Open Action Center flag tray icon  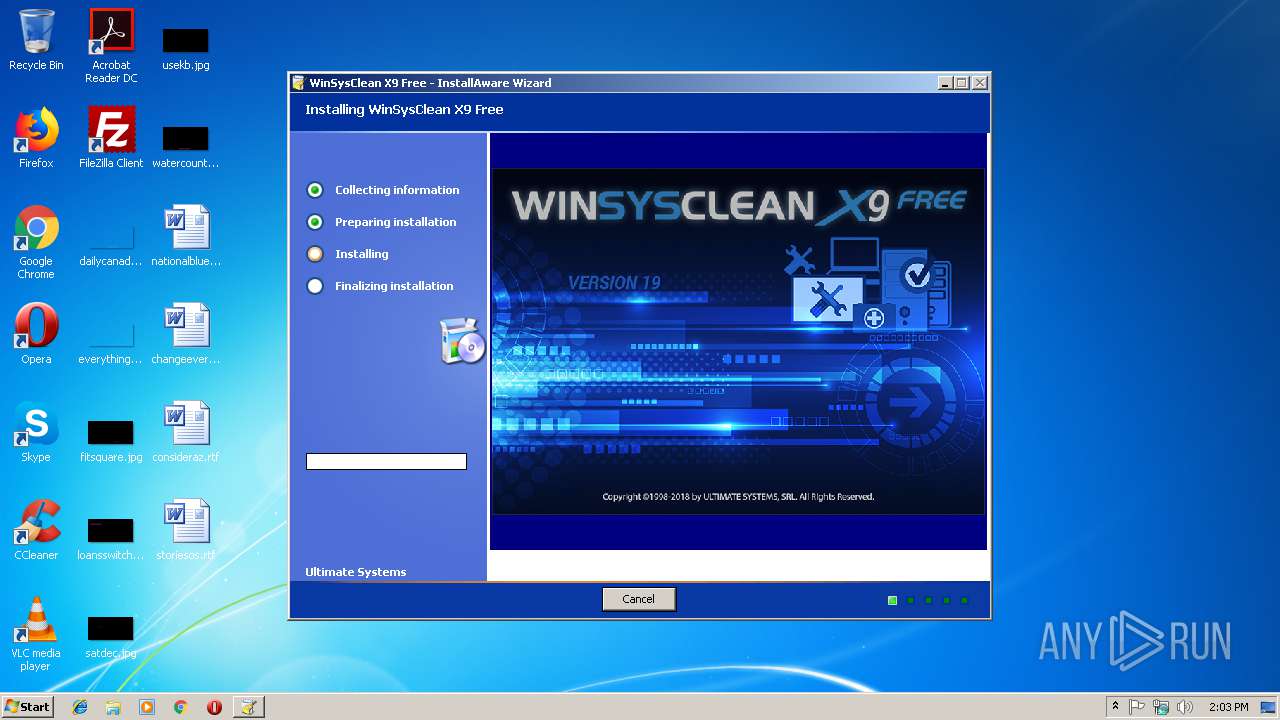pos(1137,707)
